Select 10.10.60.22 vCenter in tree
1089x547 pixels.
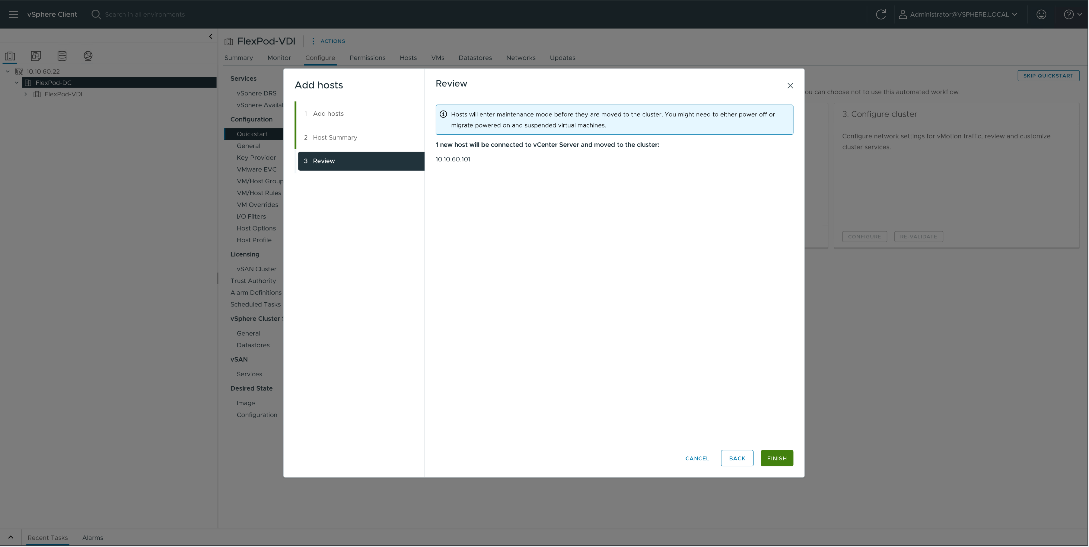coord(43,71)
